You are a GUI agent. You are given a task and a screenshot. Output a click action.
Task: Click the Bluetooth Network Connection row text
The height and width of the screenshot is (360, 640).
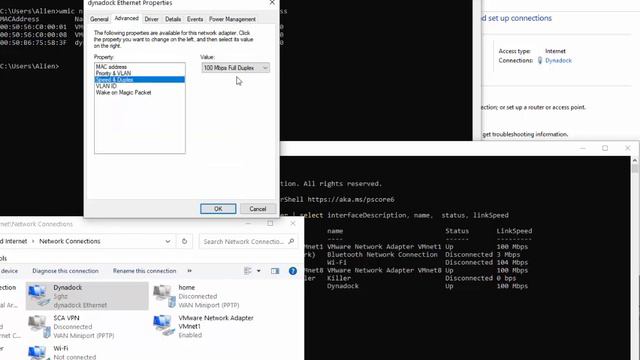point(382,255)
